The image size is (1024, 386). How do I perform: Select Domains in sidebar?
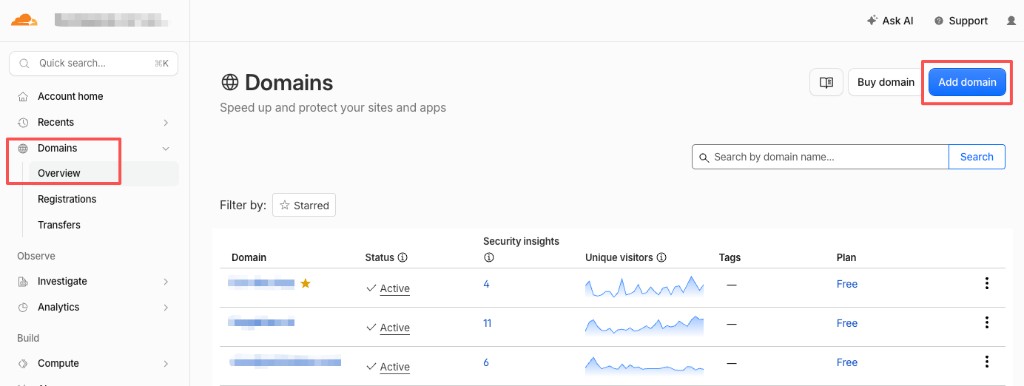57,148
